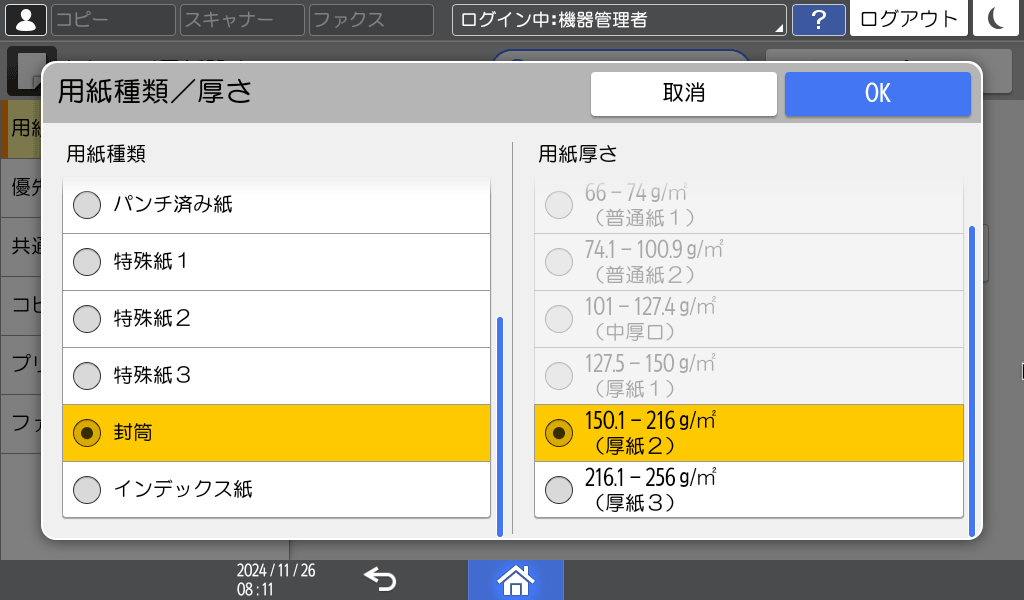Viewport: 1024px width, 600px height.
Task: Select パンチ済み紙 punched paper type
Action: tap(276, 205)
